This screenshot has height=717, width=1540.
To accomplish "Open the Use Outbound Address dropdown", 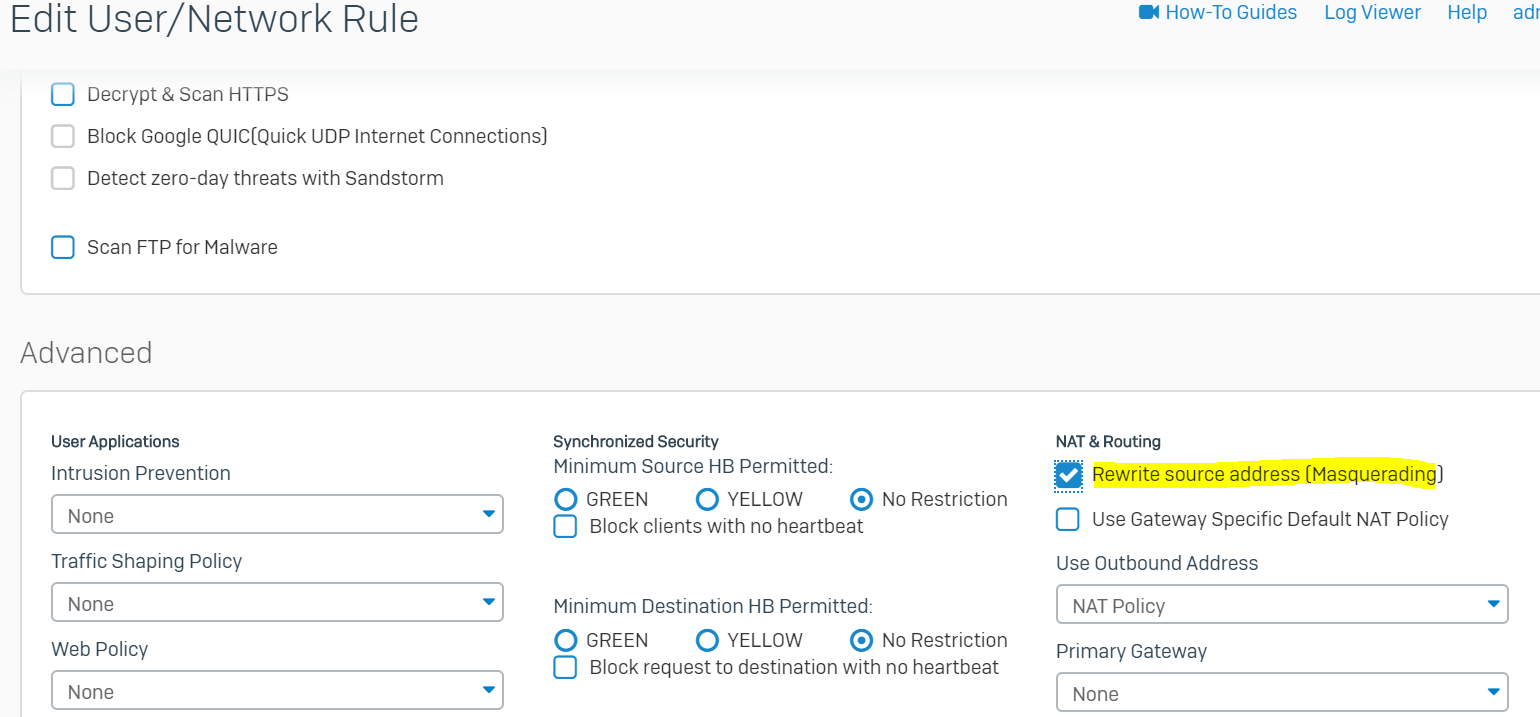I will [x=1282, y=605].
